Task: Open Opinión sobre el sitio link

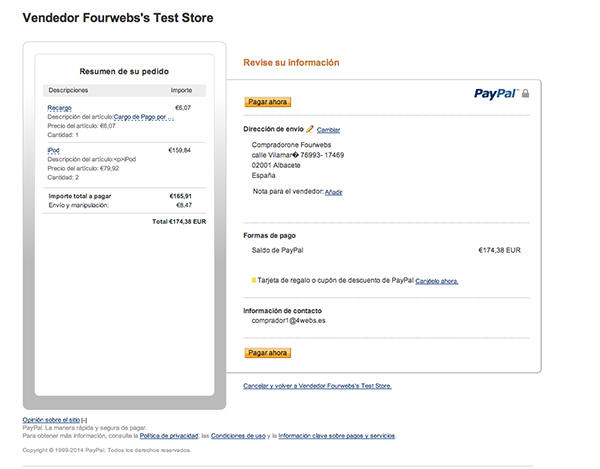Action: 51,420
